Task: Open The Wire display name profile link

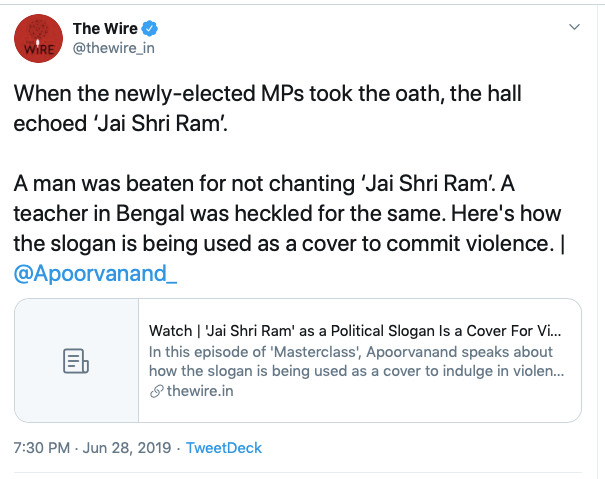Action: 106,28
